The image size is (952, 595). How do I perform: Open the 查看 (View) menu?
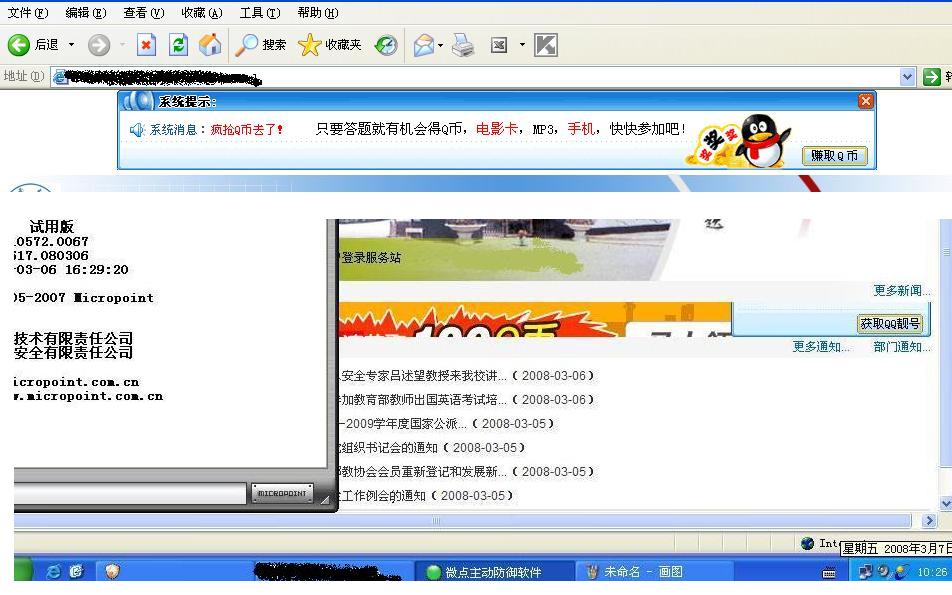pyautogui.click(x=143, y=13)
